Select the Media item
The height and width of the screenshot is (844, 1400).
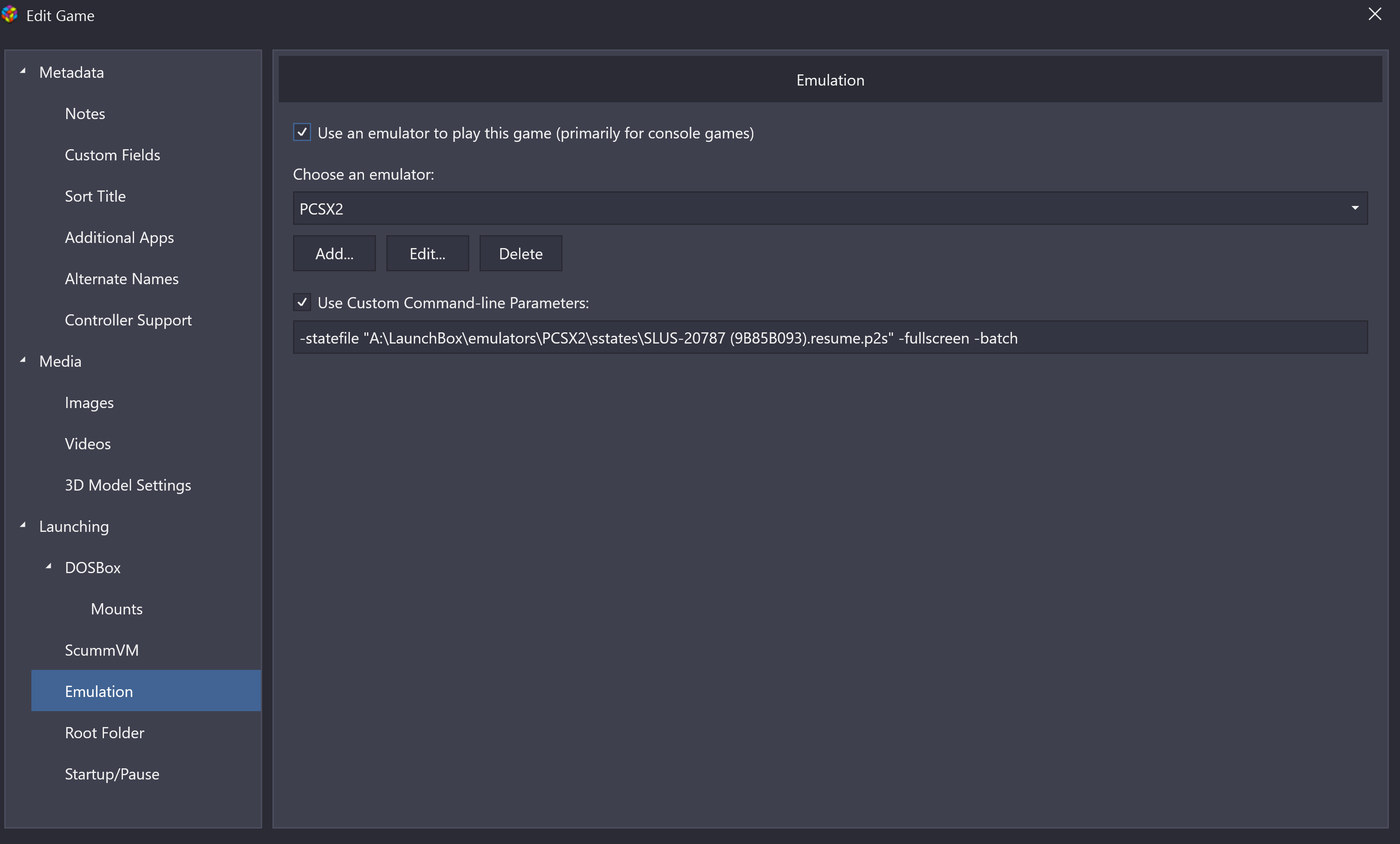pyautogui.click(x=60, y=362)
